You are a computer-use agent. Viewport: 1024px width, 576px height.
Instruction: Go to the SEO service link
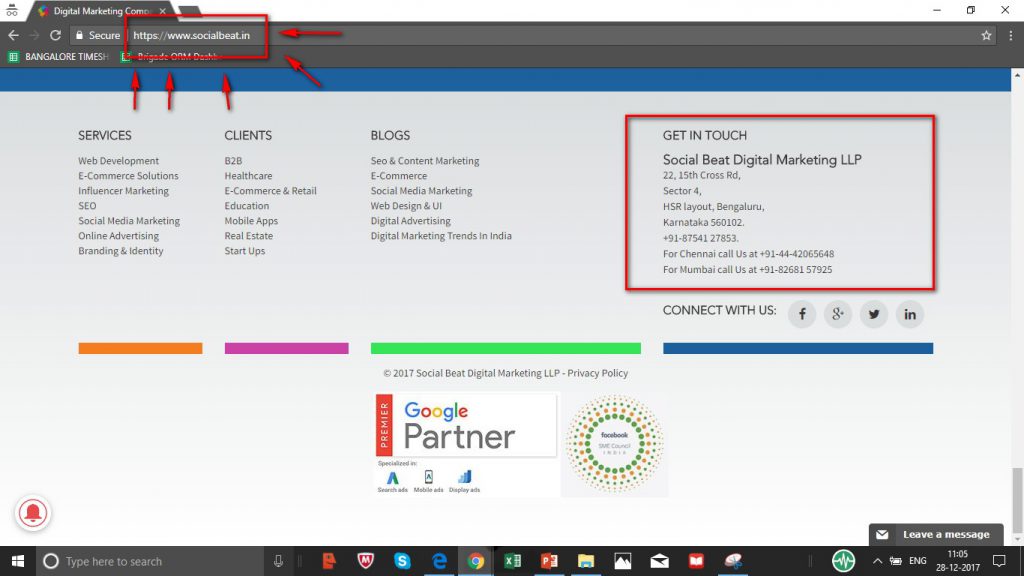87,206
